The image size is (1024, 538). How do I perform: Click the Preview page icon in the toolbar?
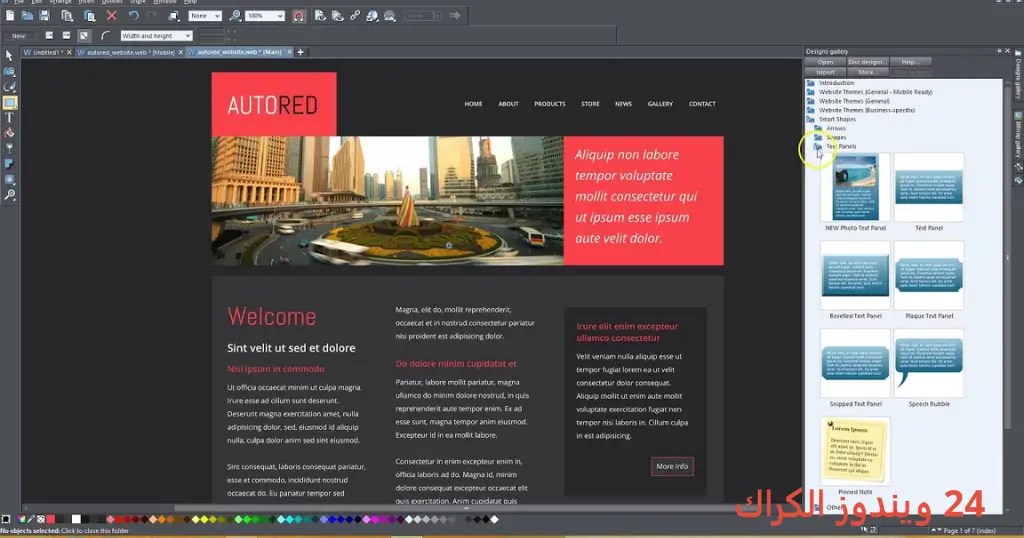point(320,16)
